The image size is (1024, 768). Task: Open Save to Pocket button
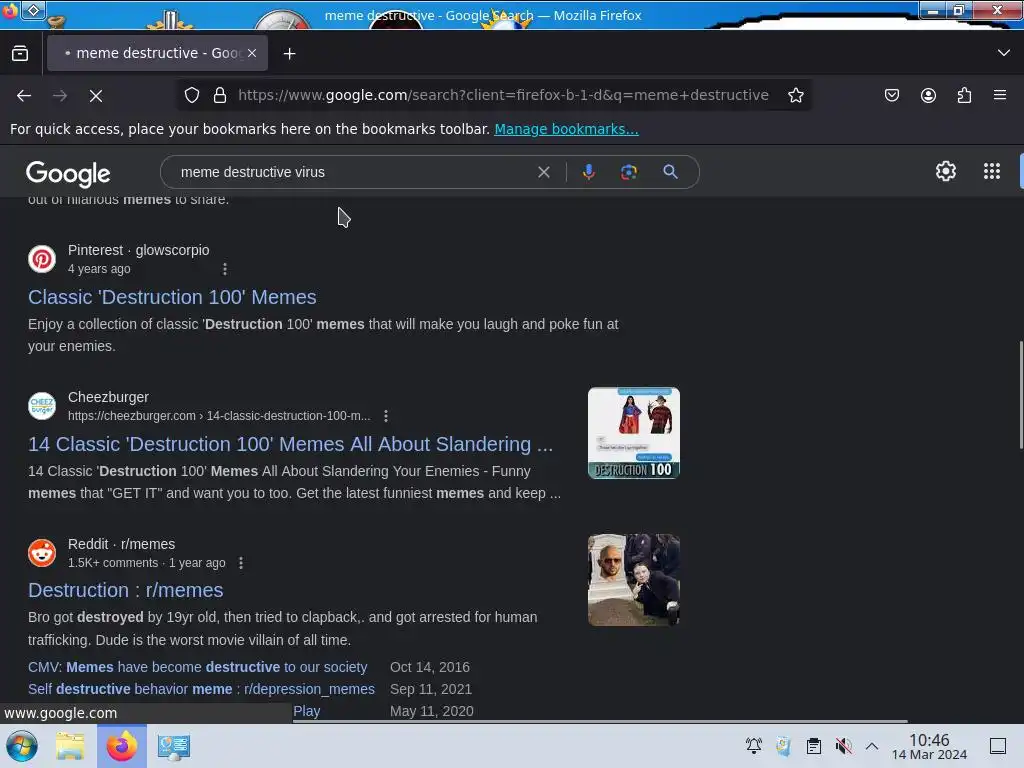coord(891,95)
